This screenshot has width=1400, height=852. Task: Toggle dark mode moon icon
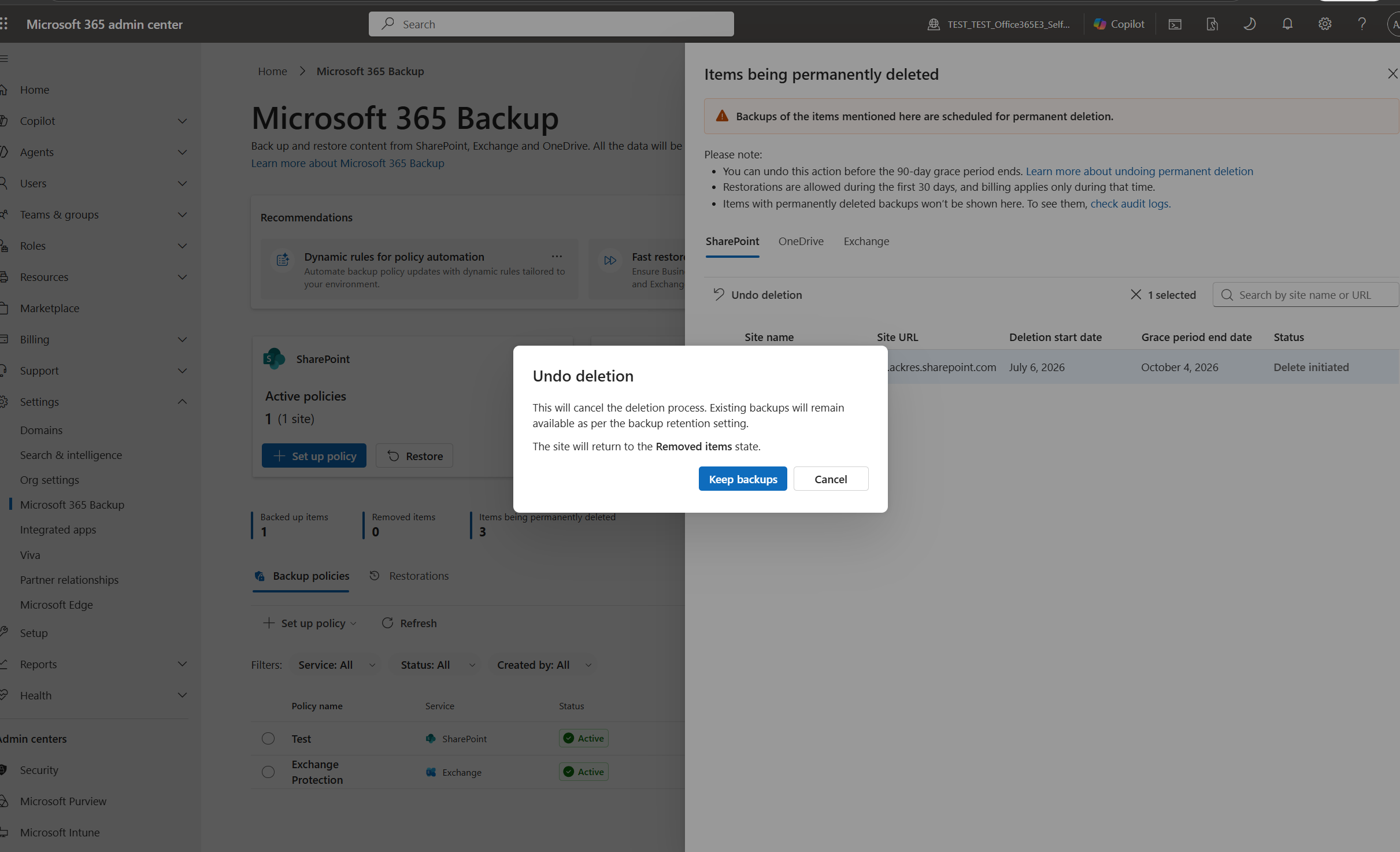[x=1249, y=24]
